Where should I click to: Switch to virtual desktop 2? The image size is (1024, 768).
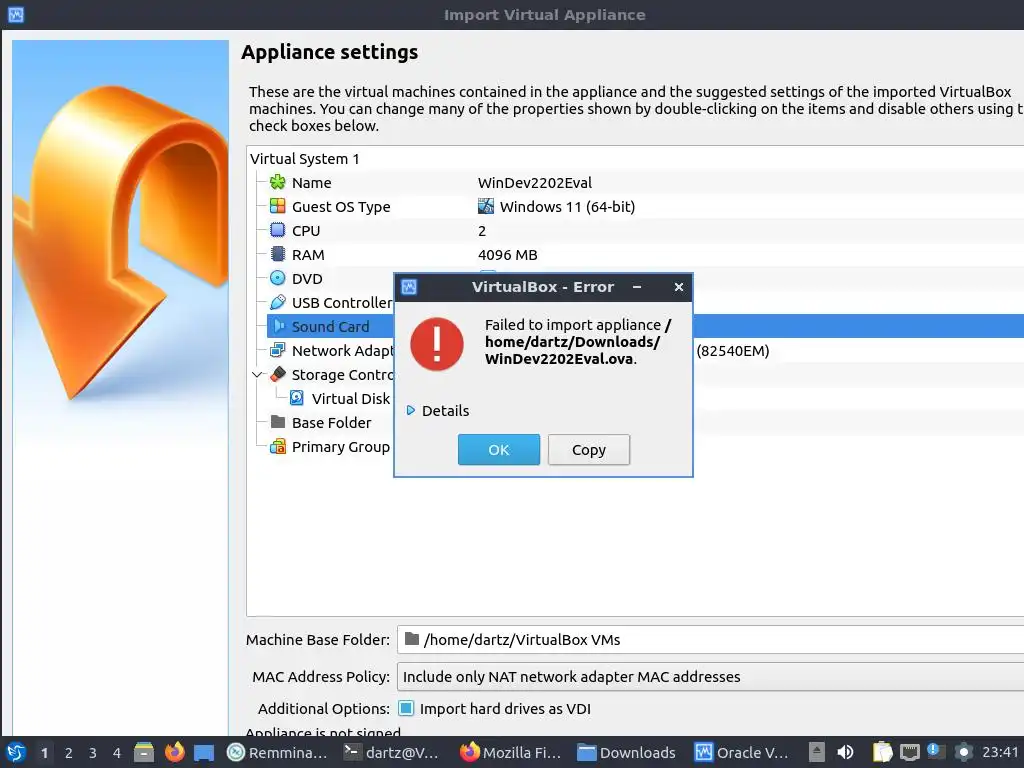click(x=69, y=752)
